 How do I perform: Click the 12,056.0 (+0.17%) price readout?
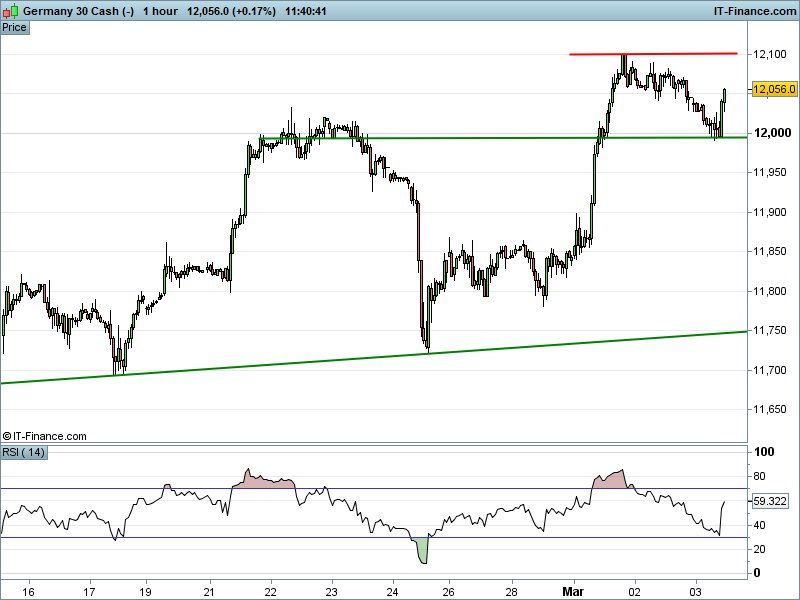click(231, 11)
